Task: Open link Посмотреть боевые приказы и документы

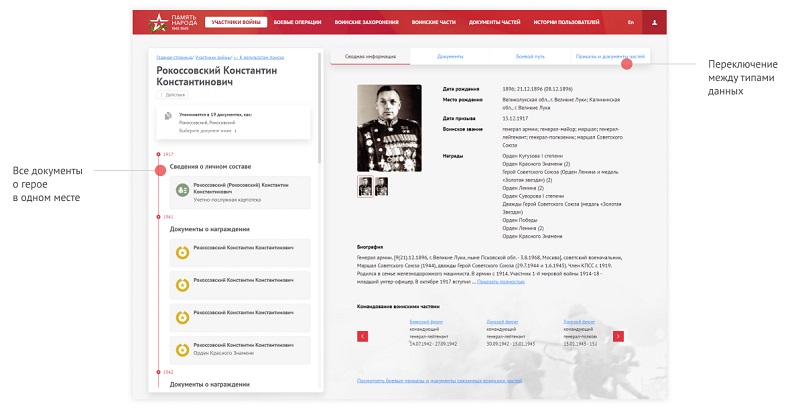Action: [439, 381]
